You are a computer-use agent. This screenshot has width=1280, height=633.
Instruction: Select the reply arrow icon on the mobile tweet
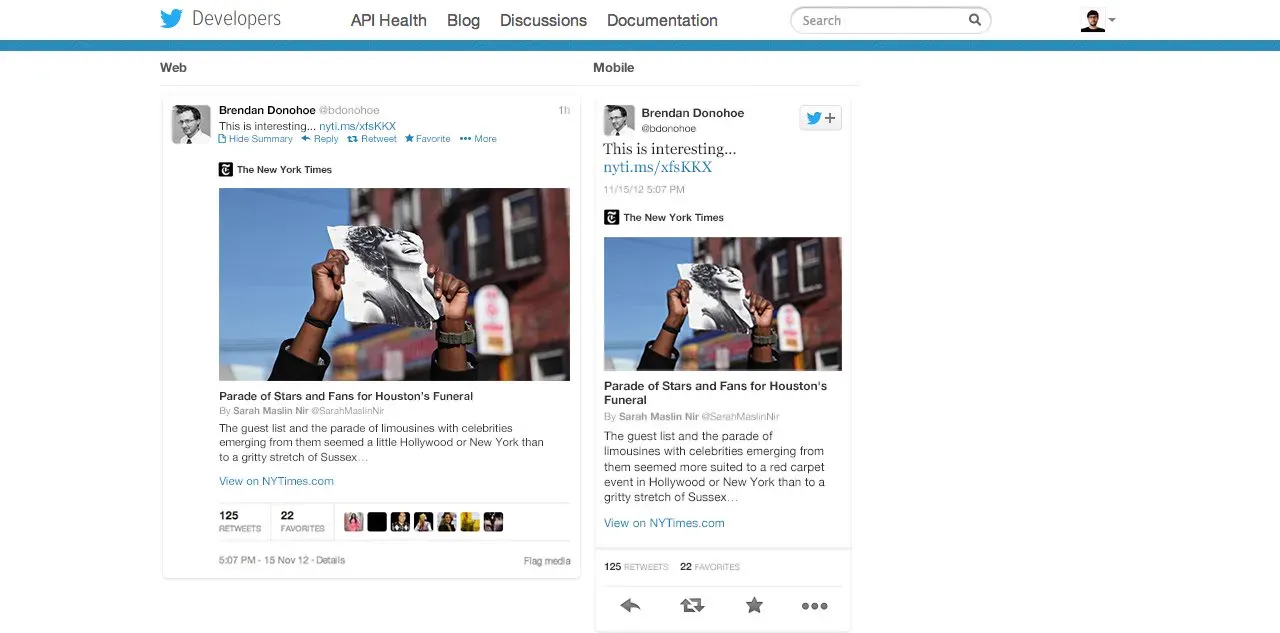click(630, 605)
